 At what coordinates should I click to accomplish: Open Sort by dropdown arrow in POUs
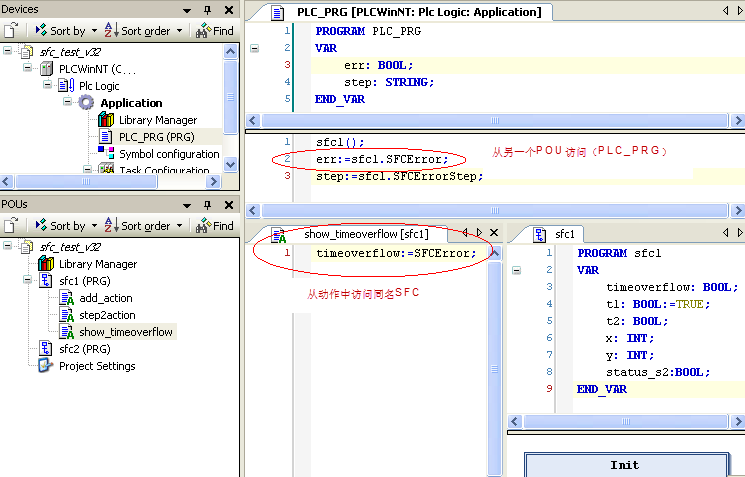coord(94,226)
